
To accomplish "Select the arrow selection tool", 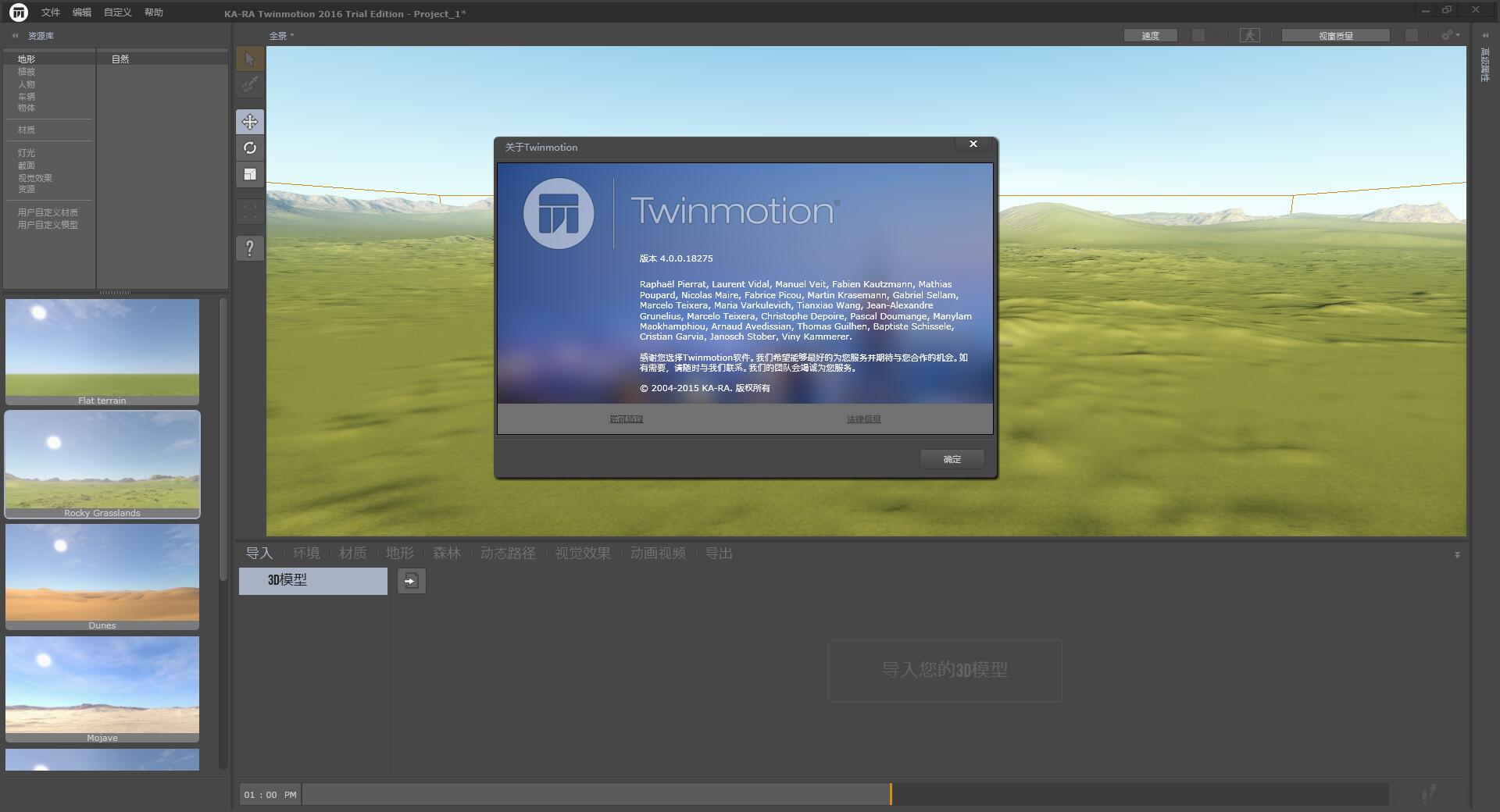I will tap(250, 59).
